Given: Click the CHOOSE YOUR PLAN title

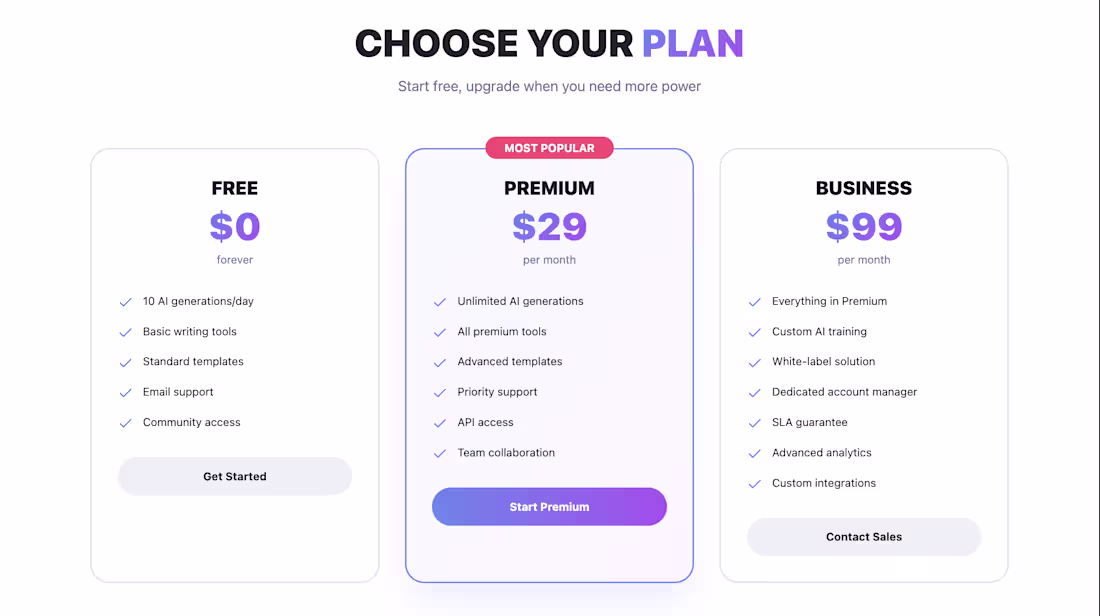Looking at the screenshot, I should tap(549, 43).
